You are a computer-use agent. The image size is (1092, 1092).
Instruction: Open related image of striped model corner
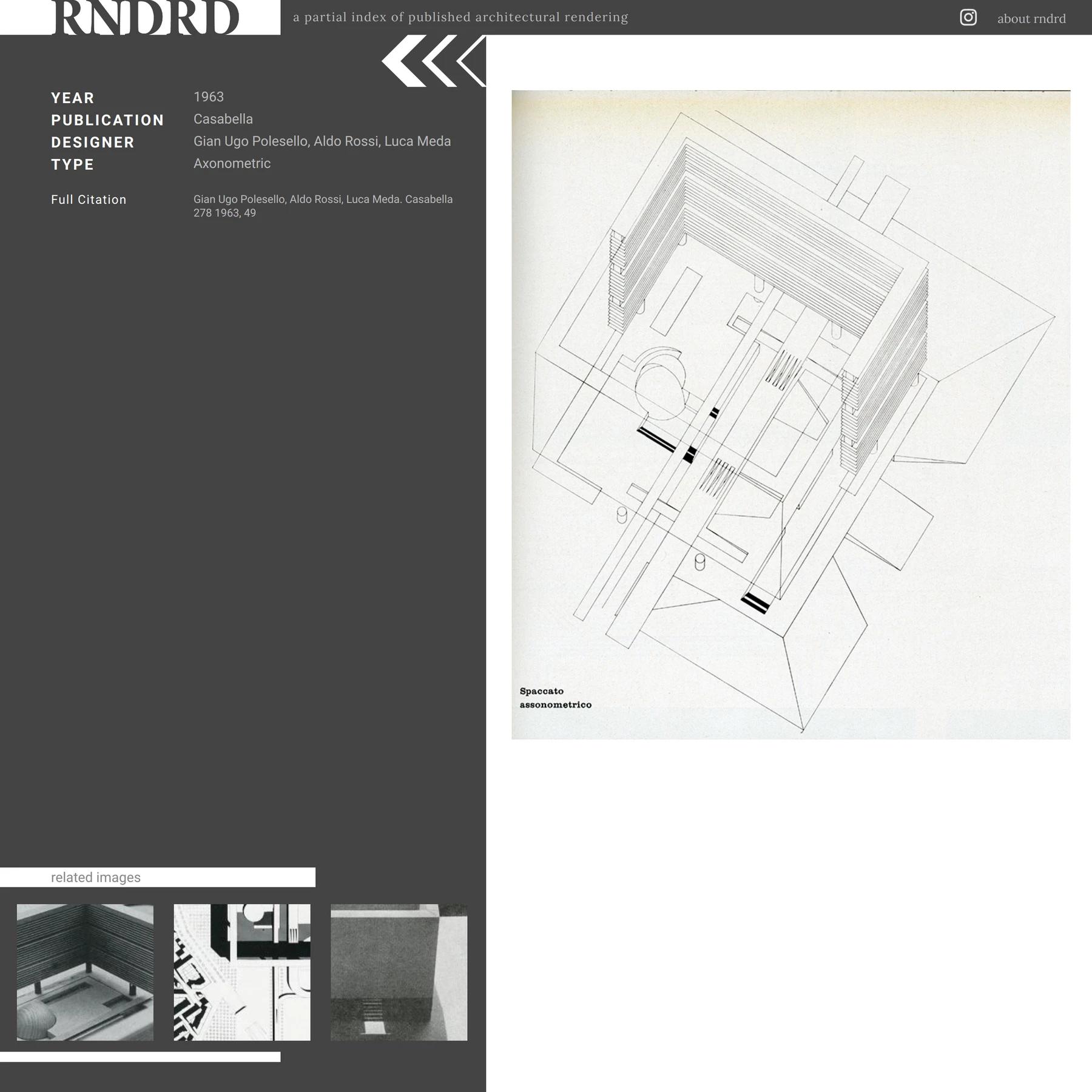click(85, 972)
